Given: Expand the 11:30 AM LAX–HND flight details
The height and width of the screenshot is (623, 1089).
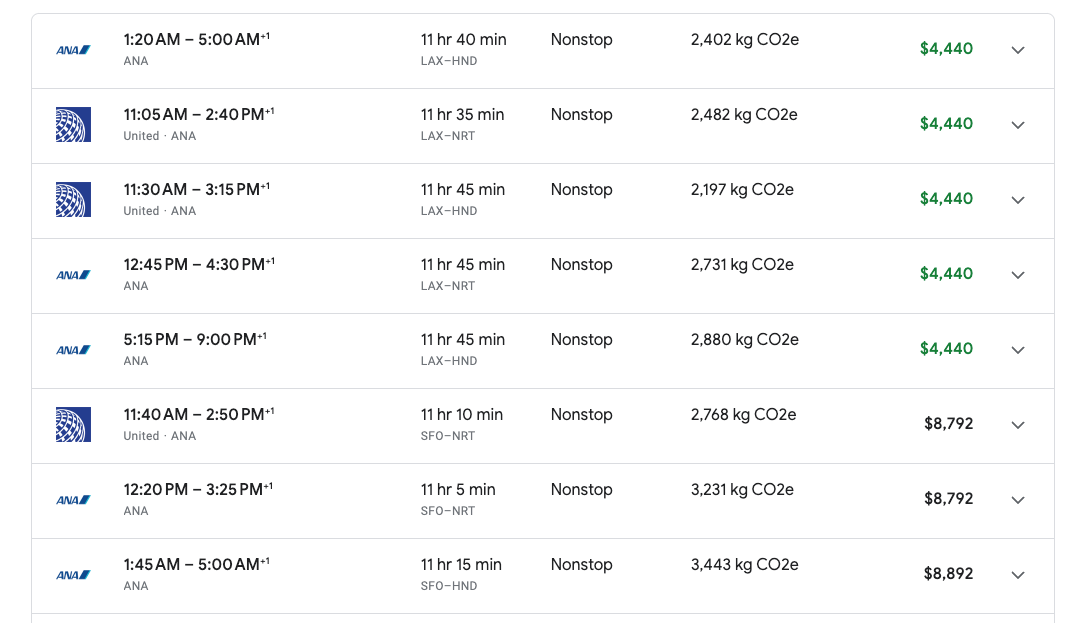Looking at the screenshot, I should [x=1017, y=200].
